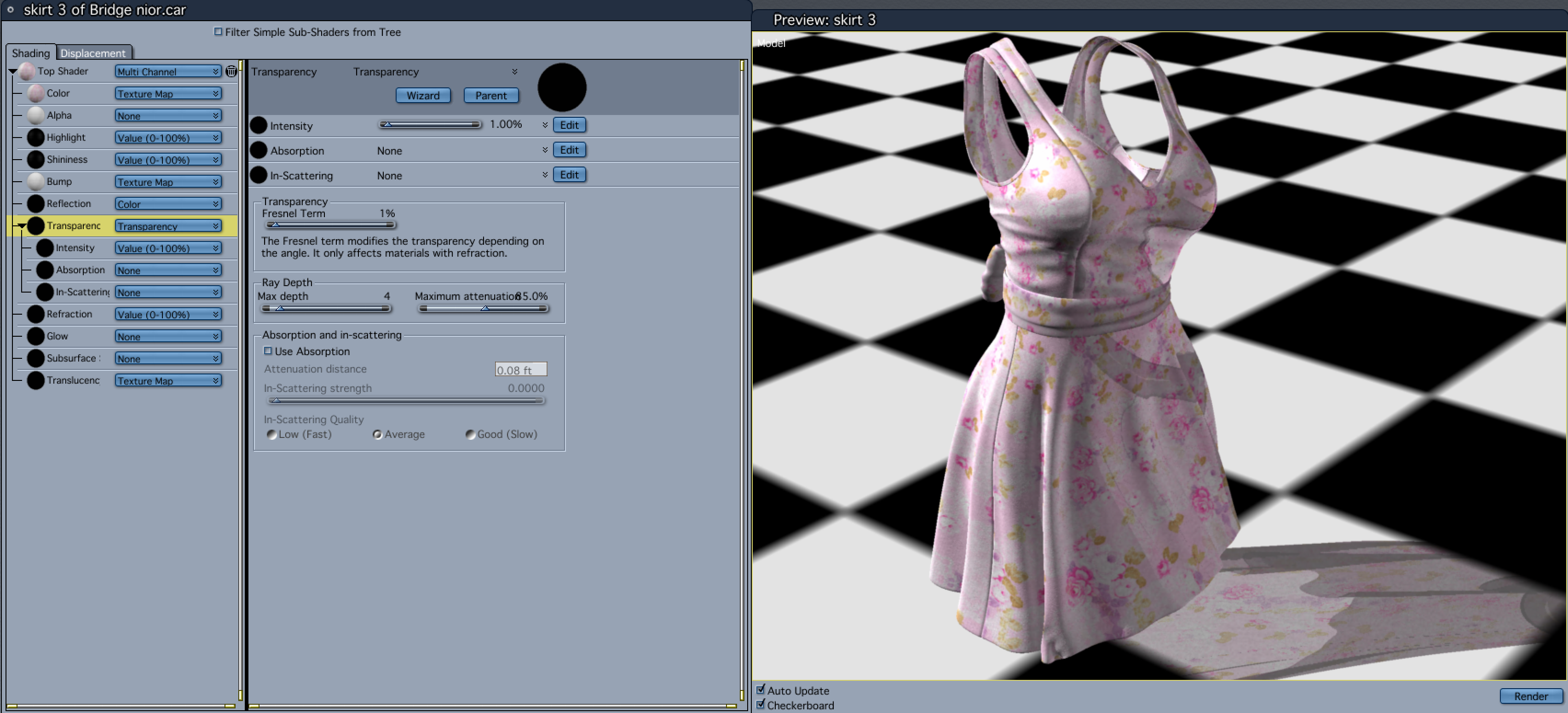1568x713 pixels.
Task: Click the Alpha channel preview sphere
Action: (x=36, y=115)
